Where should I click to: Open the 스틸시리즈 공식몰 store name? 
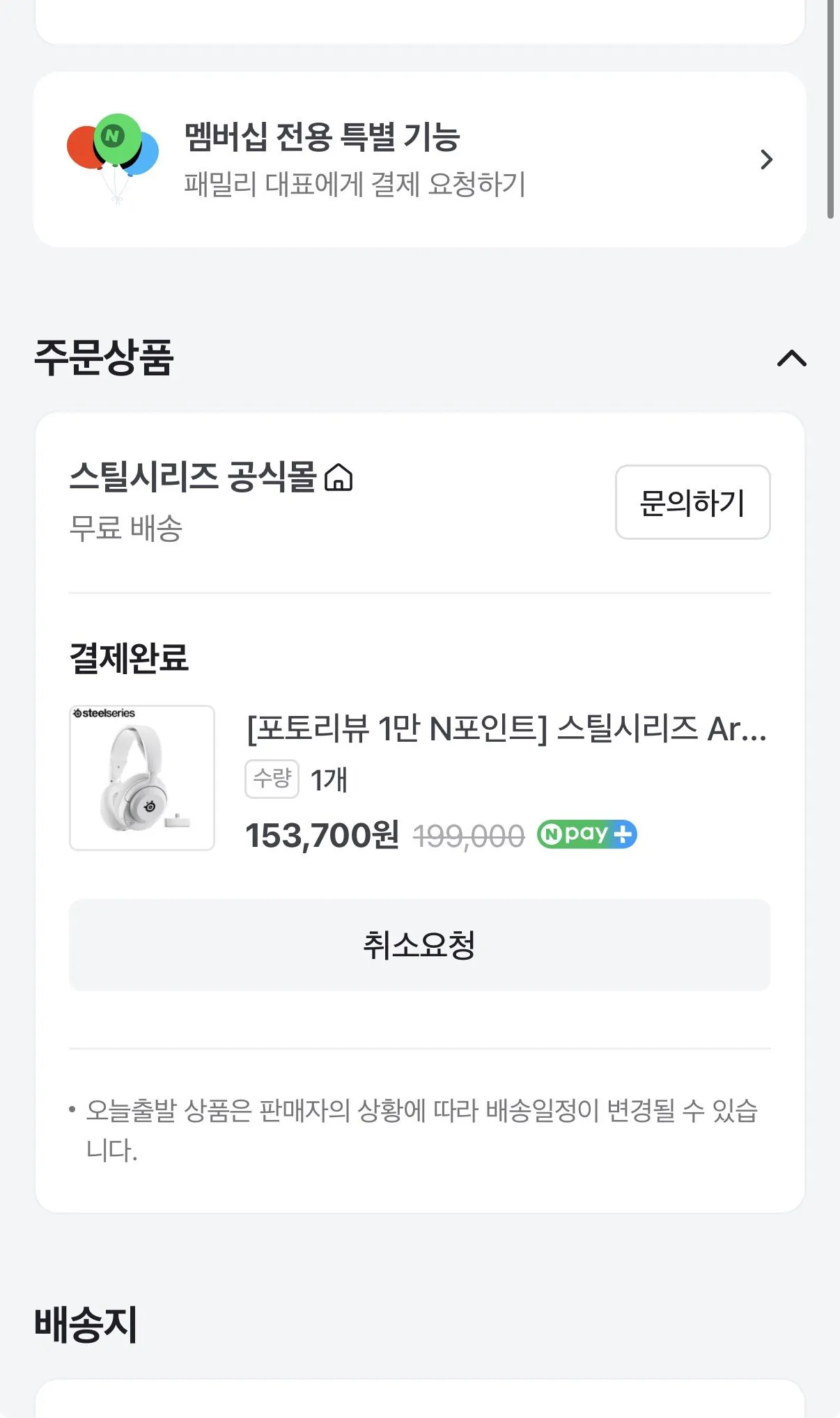pyautogui.click(x=193, y=478)
